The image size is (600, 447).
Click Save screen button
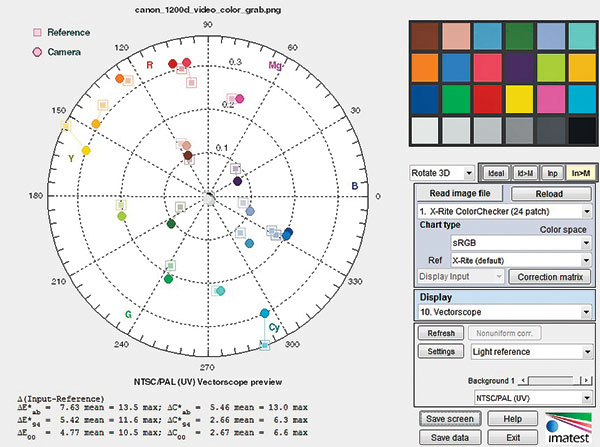450,419
